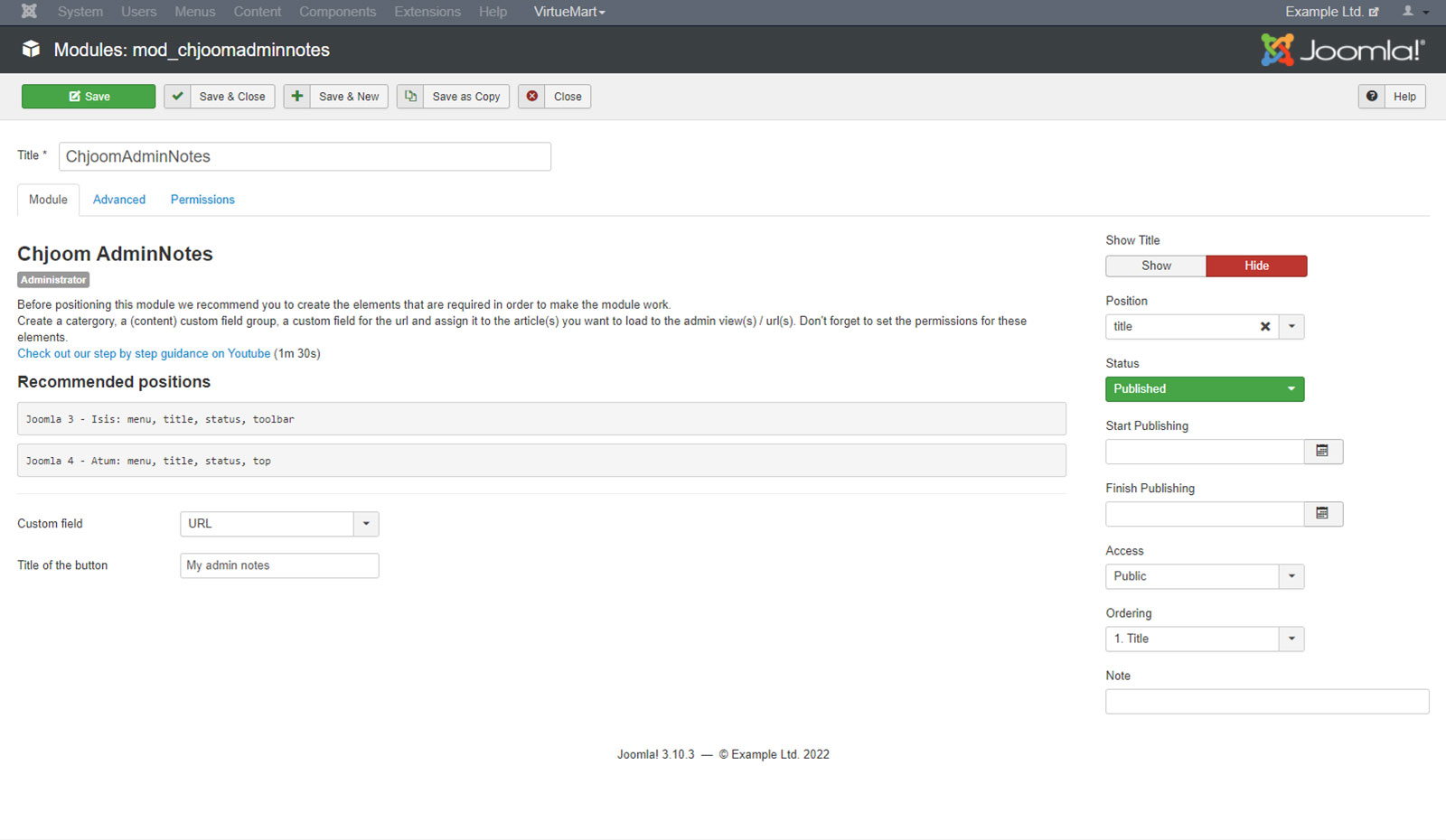Click the plus icon for Save & New
The height and width of the screenshot is (840, 1446).
coord(296,97)
